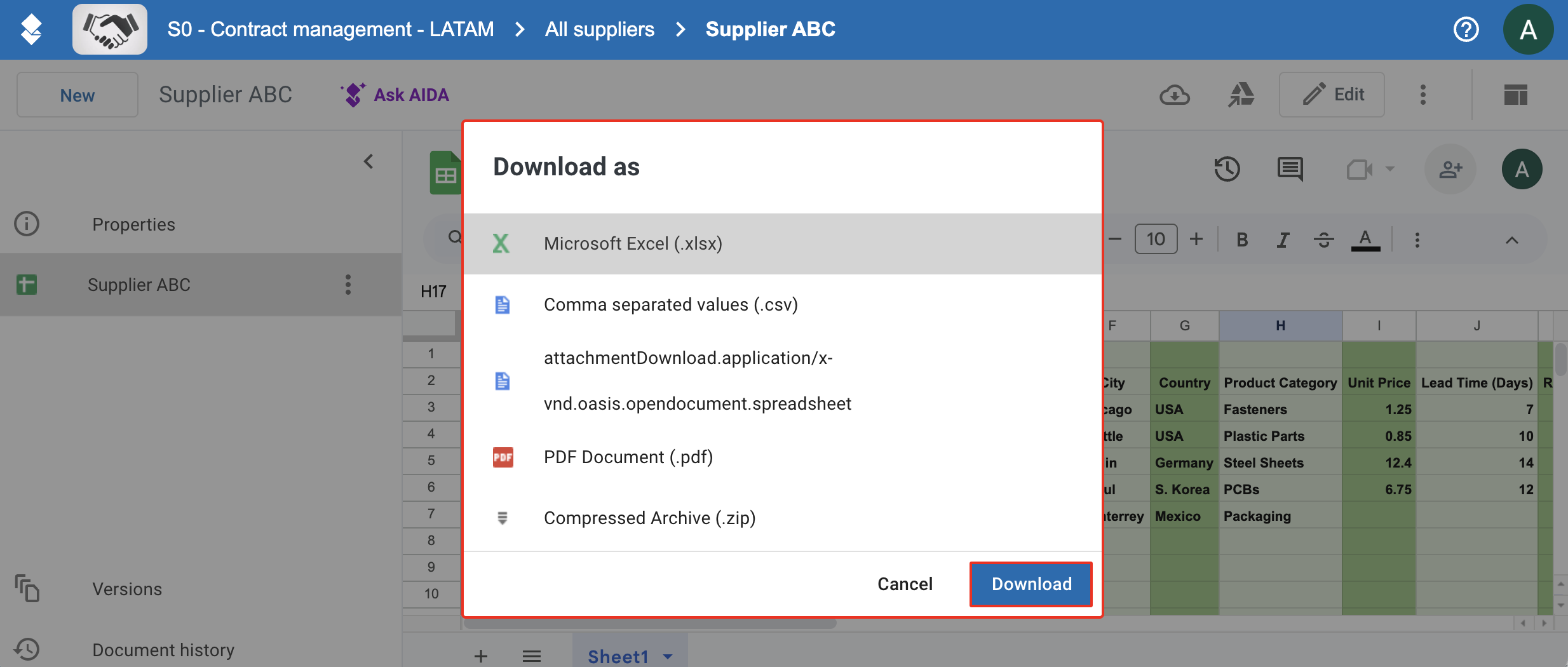Toggle strikethrough formatting

click(x=1323, y=239)
